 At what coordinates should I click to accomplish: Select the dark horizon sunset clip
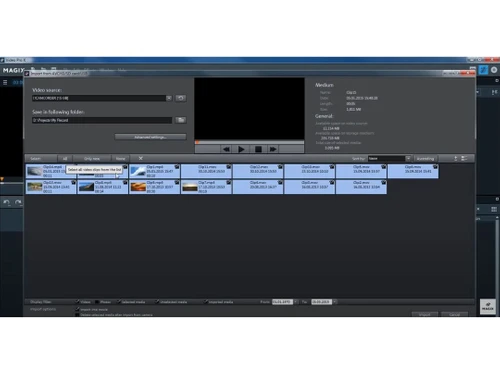[190, 187]
